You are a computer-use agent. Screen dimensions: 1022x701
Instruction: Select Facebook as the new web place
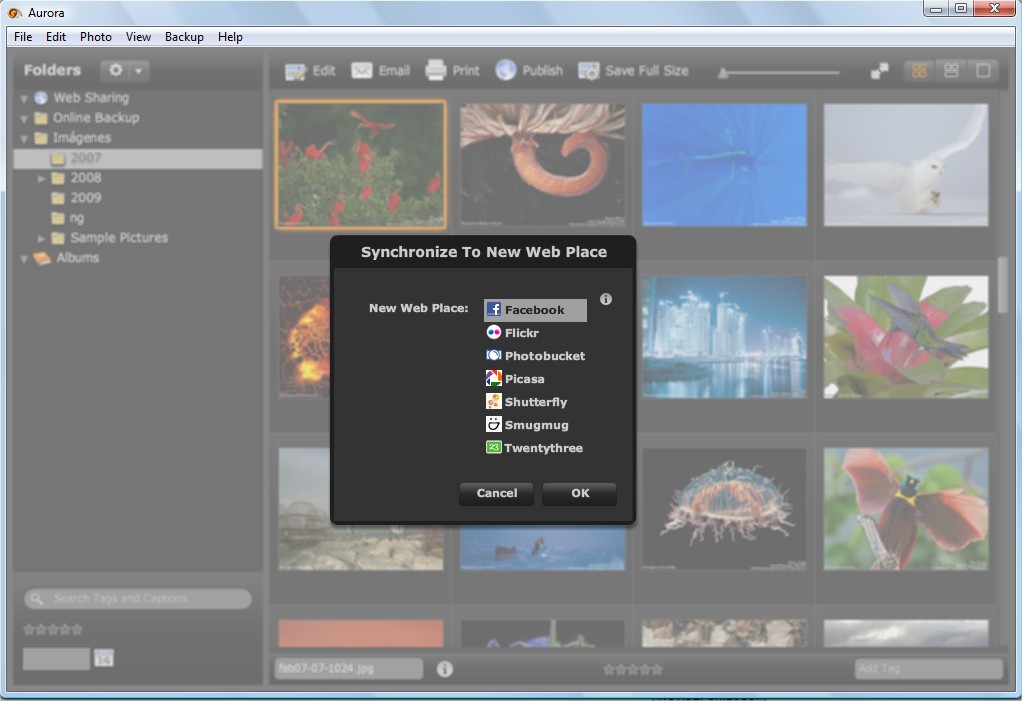535,310
